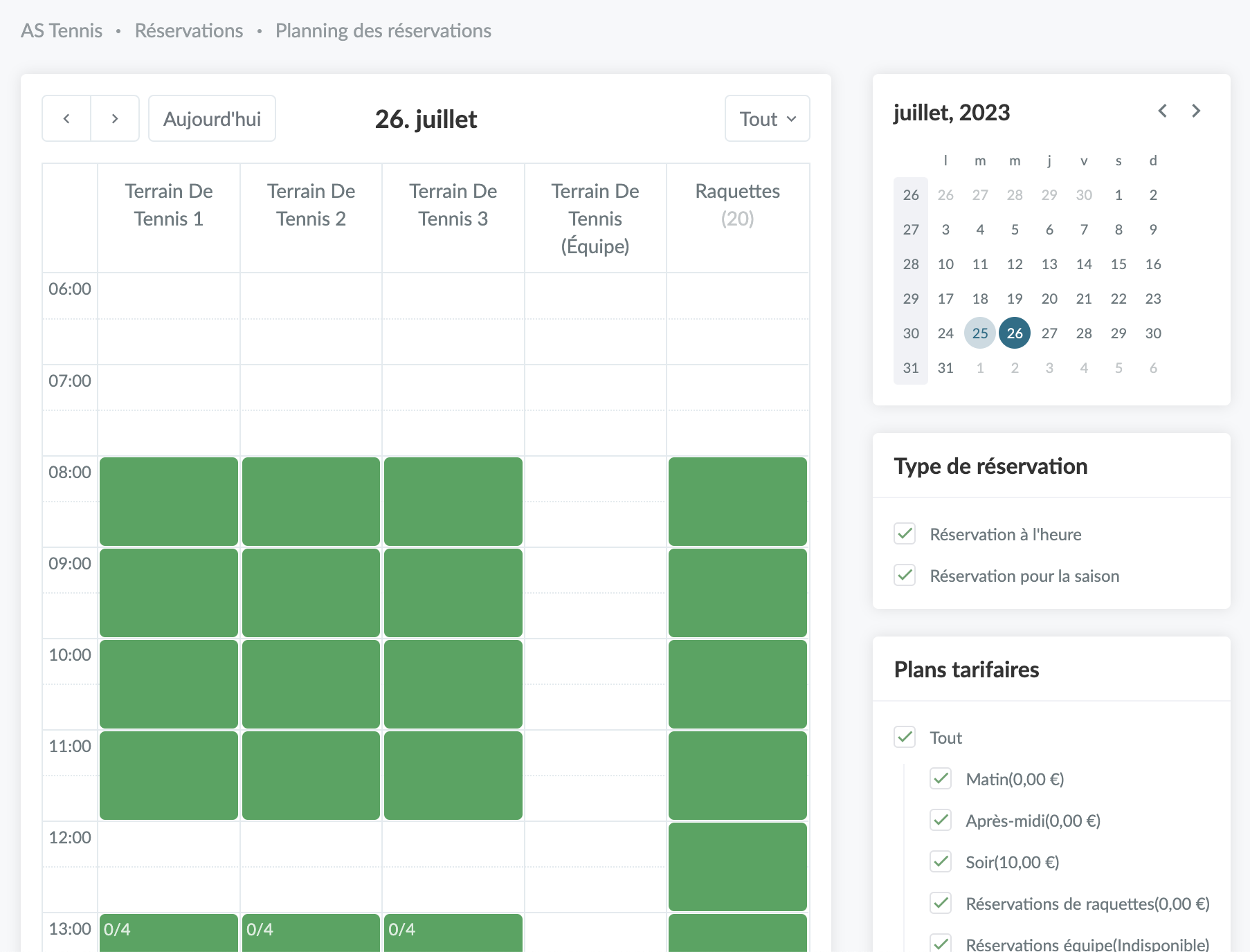Screen dimensions: 1250x952
Task: Toggle Réservation à l'heure checkbox
Action: (905, 533)
